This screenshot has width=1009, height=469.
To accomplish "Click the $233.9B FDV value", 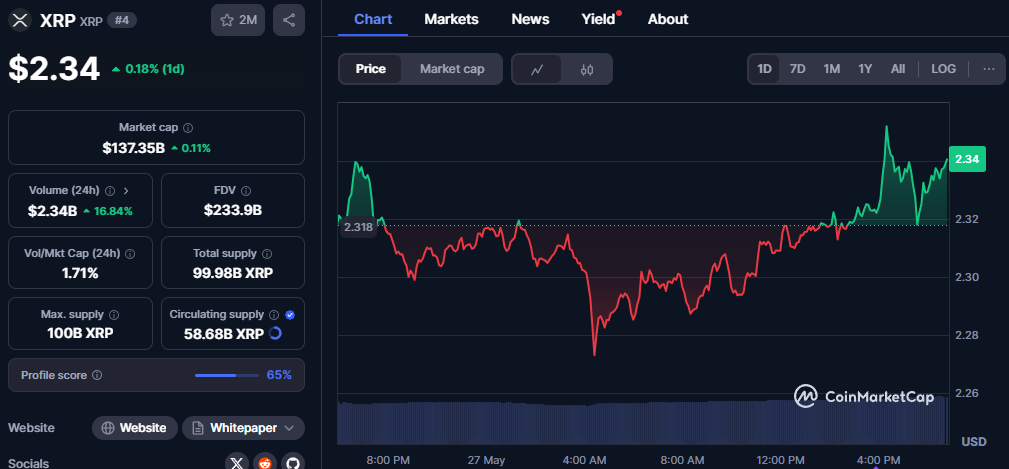I will (233, 210).
